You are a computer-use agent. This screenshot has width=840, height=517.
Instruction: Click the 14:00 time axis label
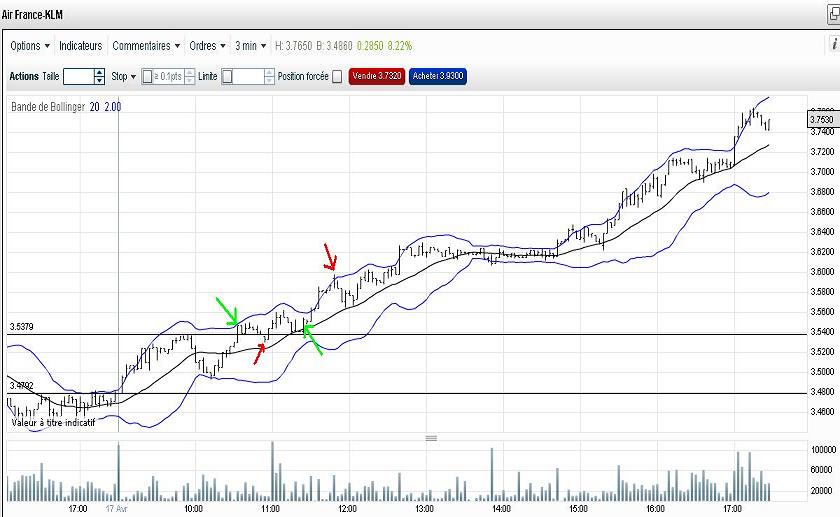[501, 508]
